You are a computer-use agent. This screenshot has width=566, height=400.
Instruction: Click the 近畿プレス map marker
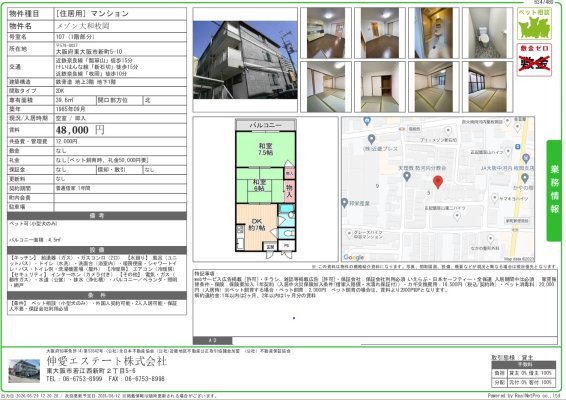(371, 139)
